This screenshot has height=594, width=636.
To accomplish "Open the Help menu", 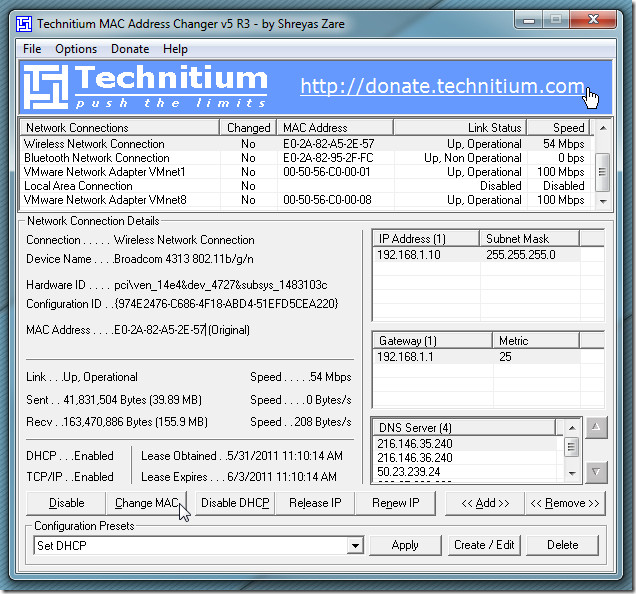I will pyautogui.click(x=175, y=49).
